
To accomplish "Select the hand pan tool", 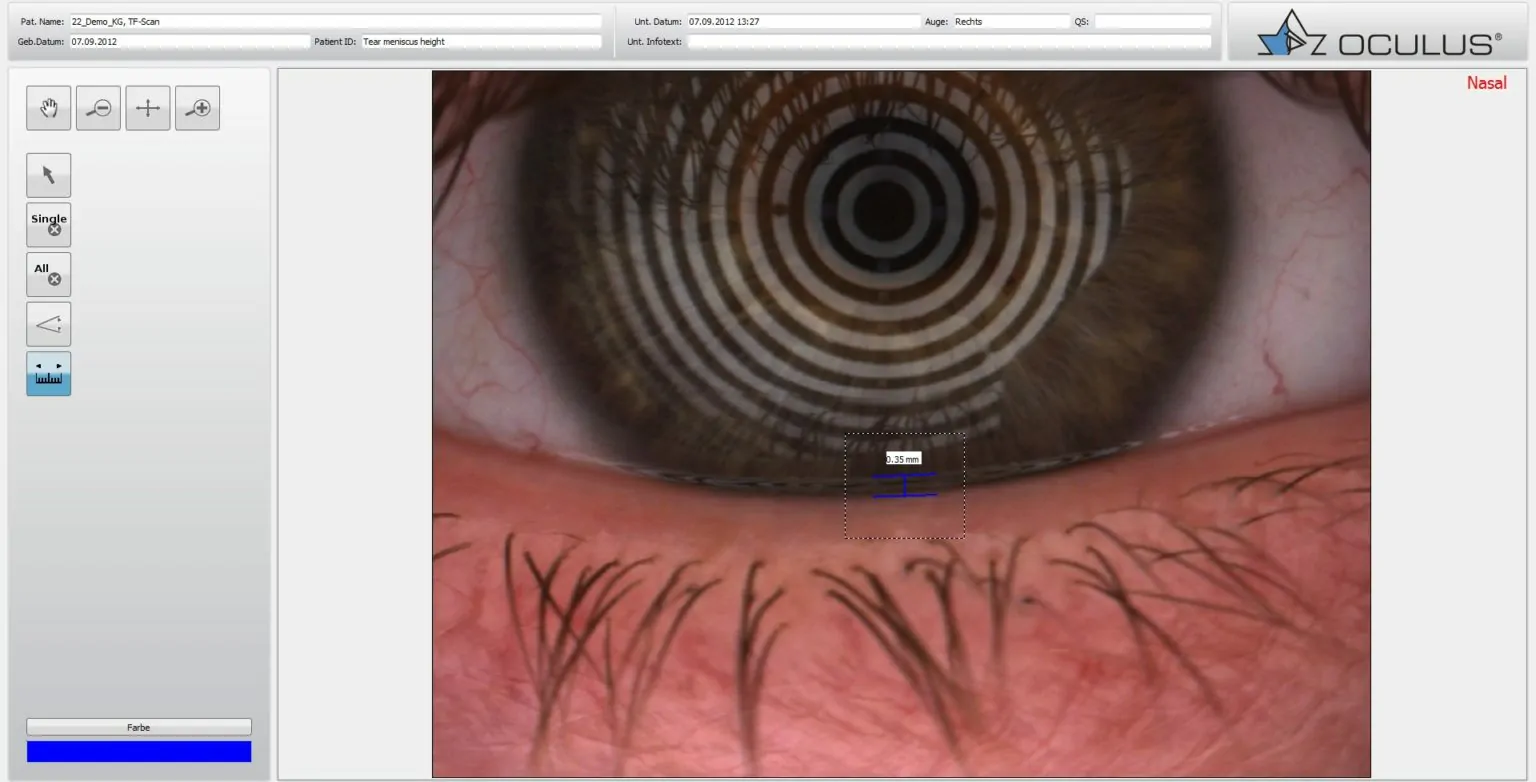I will coord(48,108).
